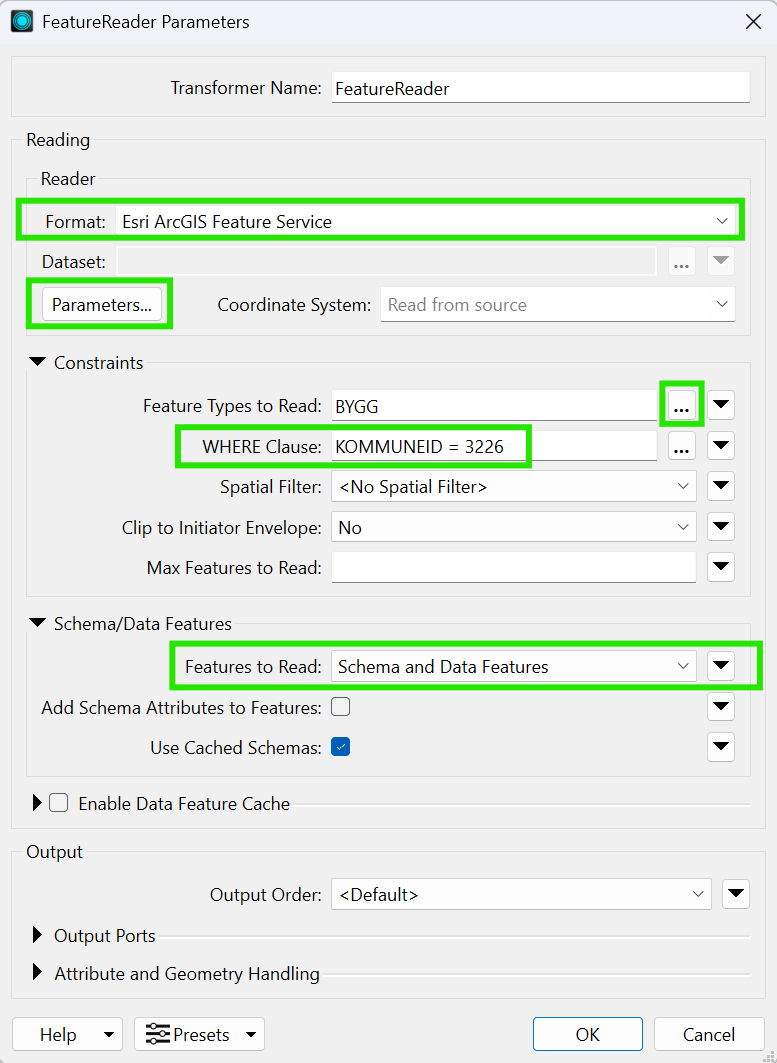
Task: Collapse the Schema/Data Features section
Action: tap(37, 623)
